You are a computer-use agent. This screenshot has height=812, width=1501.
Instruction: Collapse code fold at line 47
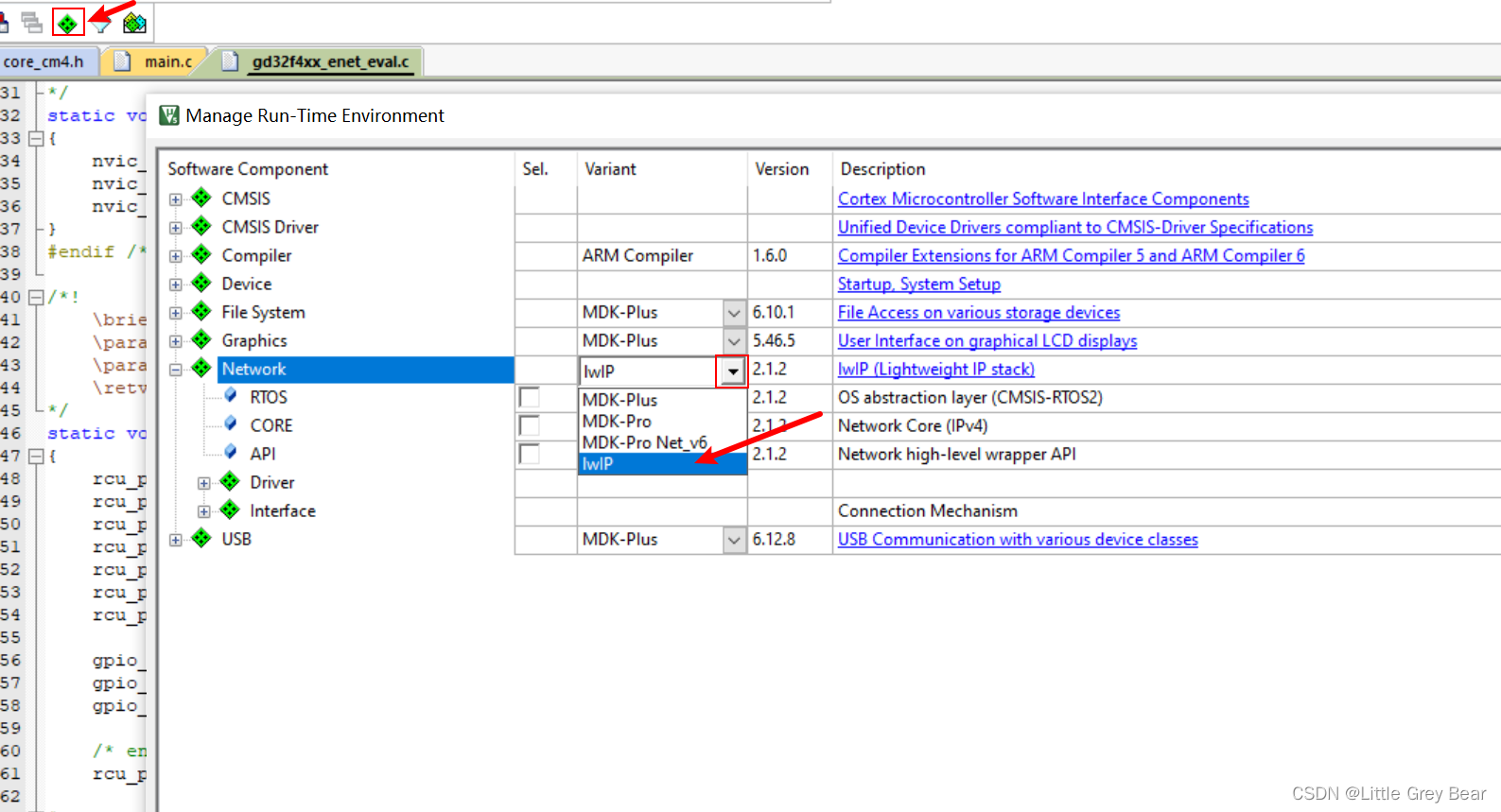[36, 456]
